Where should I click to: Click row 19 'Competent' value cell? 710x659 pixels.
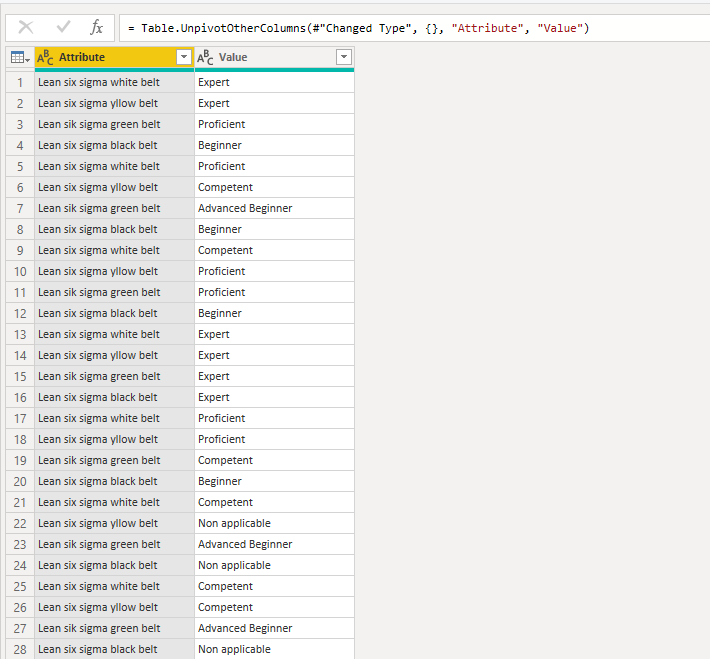[274, 460]
